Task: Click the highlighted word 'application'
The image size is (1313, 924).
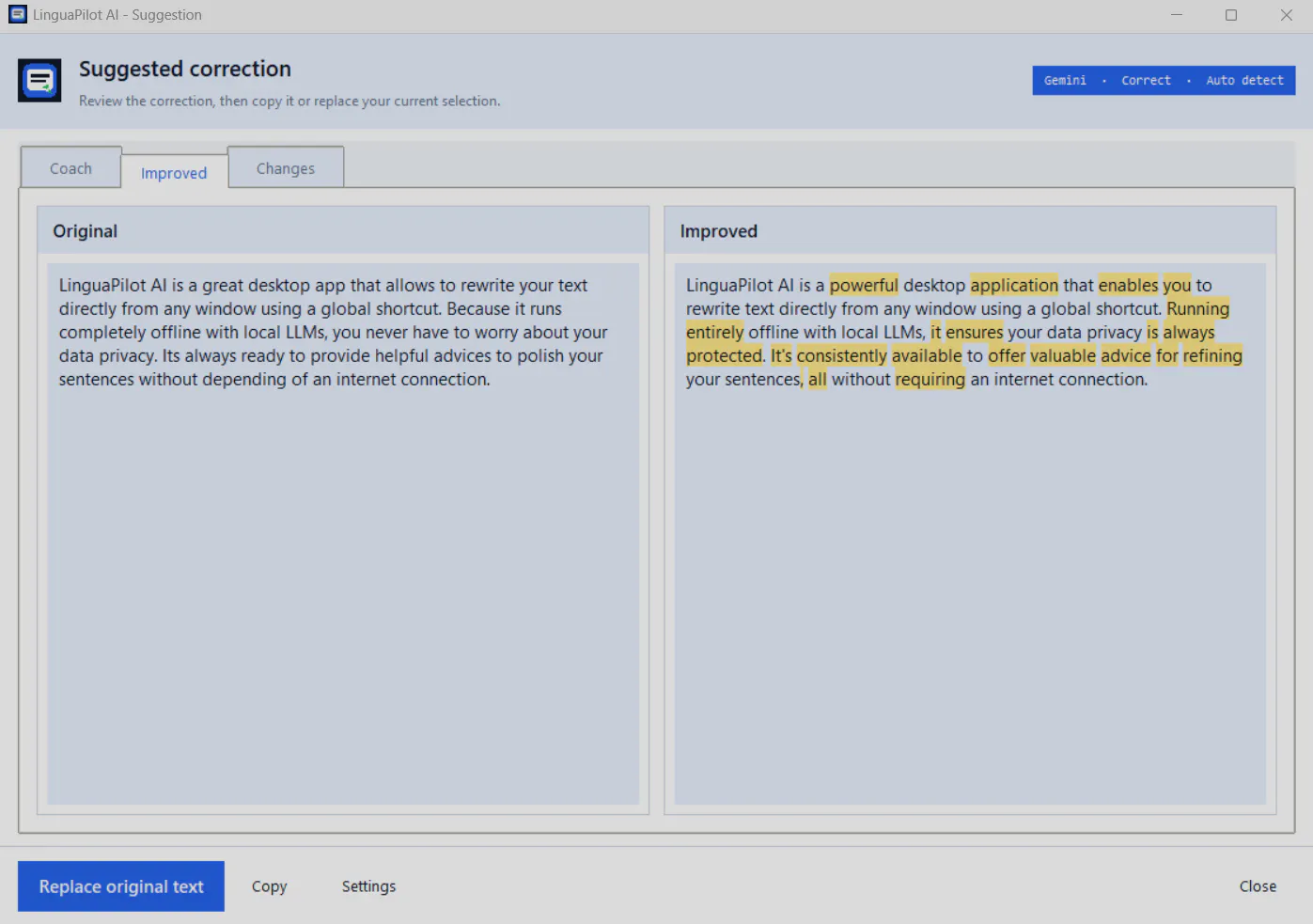Action: (x=1014, y=285)
